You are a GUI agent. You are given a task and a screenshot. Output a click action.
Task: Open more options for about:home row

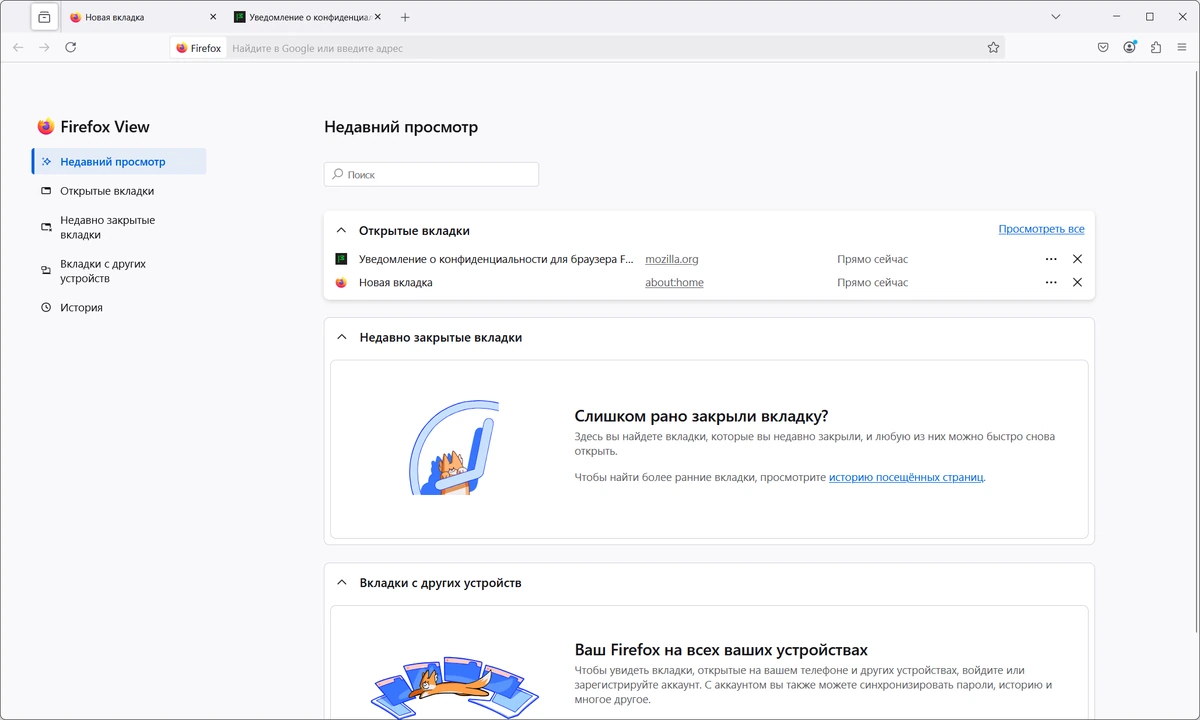coord(1051,283)
